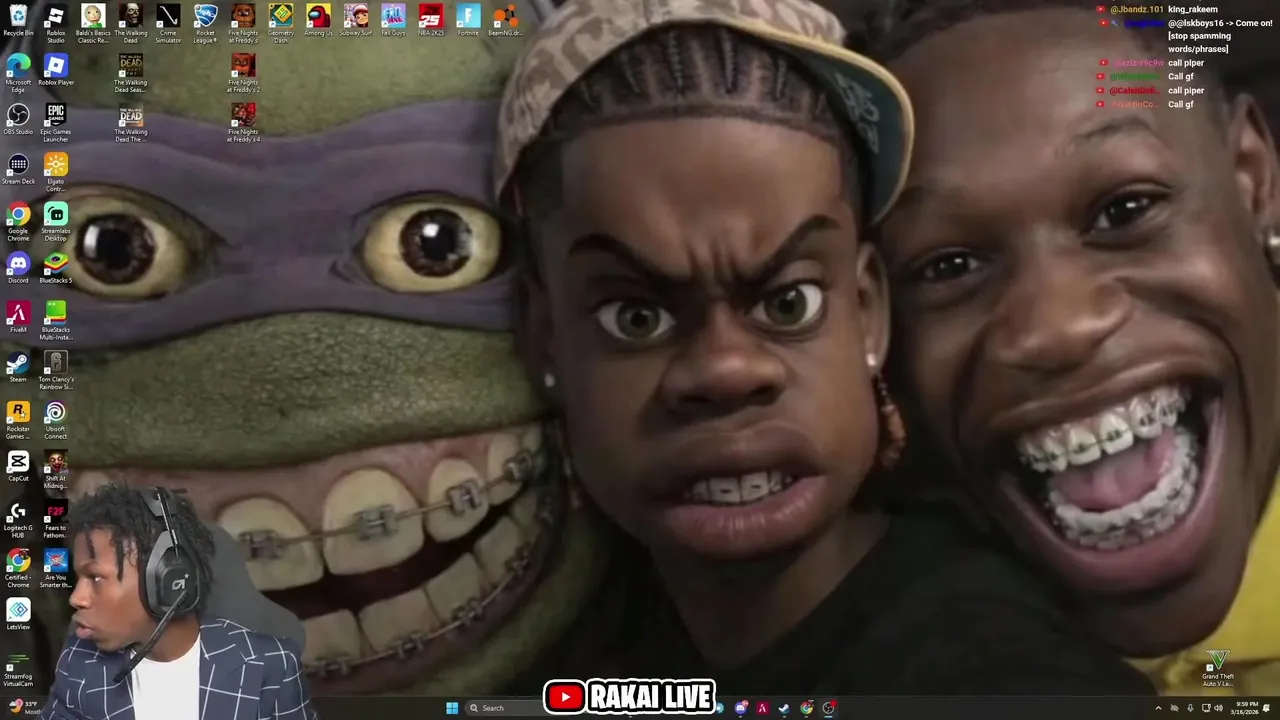The image size is (1280, 720).
Task: Launch Streamfog VirtualCam shortcut
Action: tap(18, 668)
